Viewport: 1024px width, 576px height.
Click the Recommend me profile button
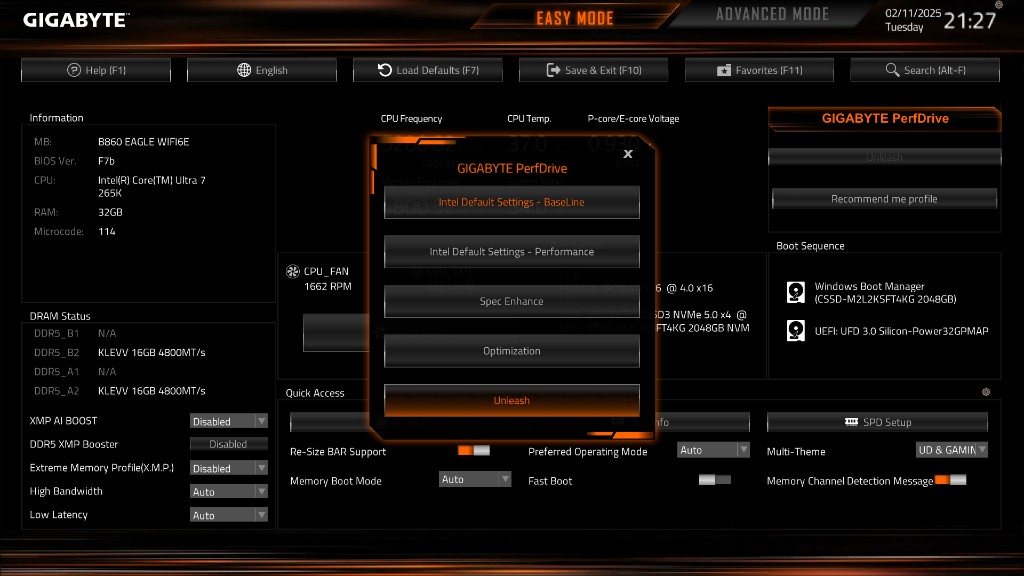pos(884,199)
